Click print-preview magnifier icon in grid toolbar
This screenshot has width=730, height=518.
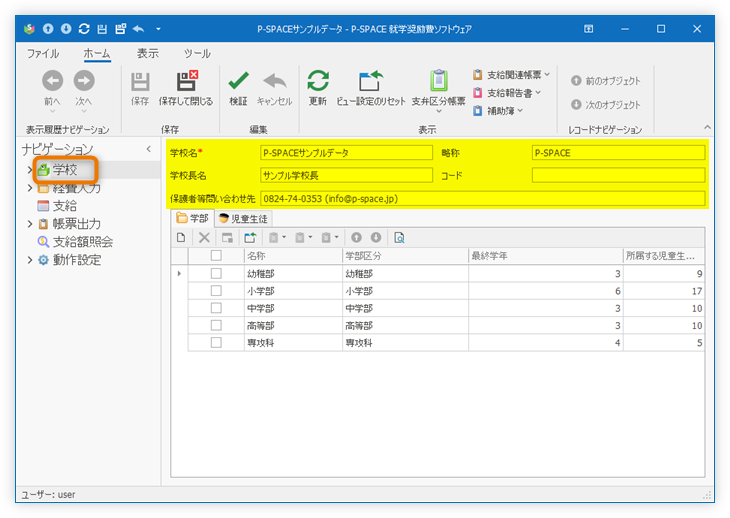point(399,238)
